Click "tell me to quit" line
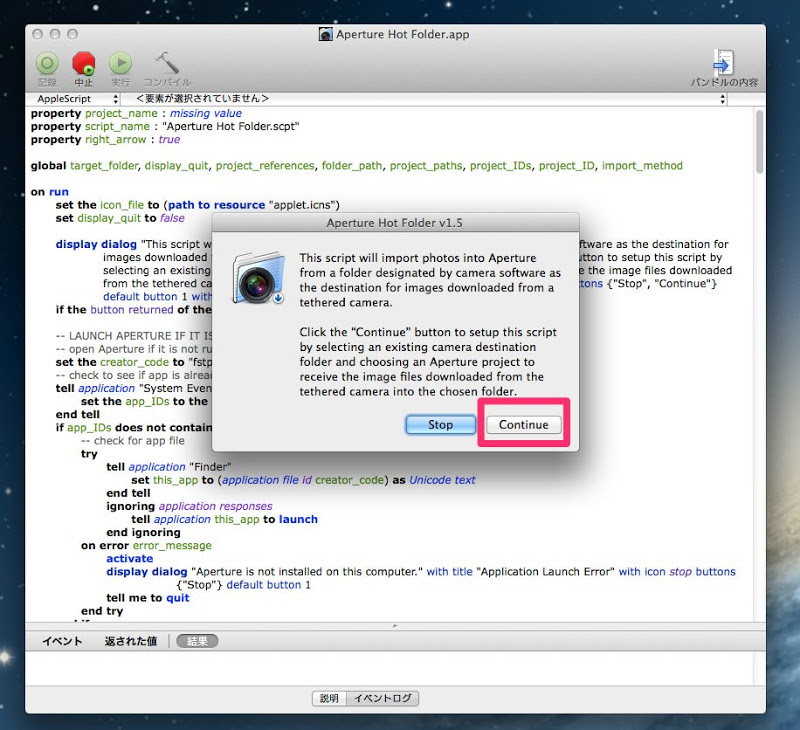800x730 pixels. (147, 598)
